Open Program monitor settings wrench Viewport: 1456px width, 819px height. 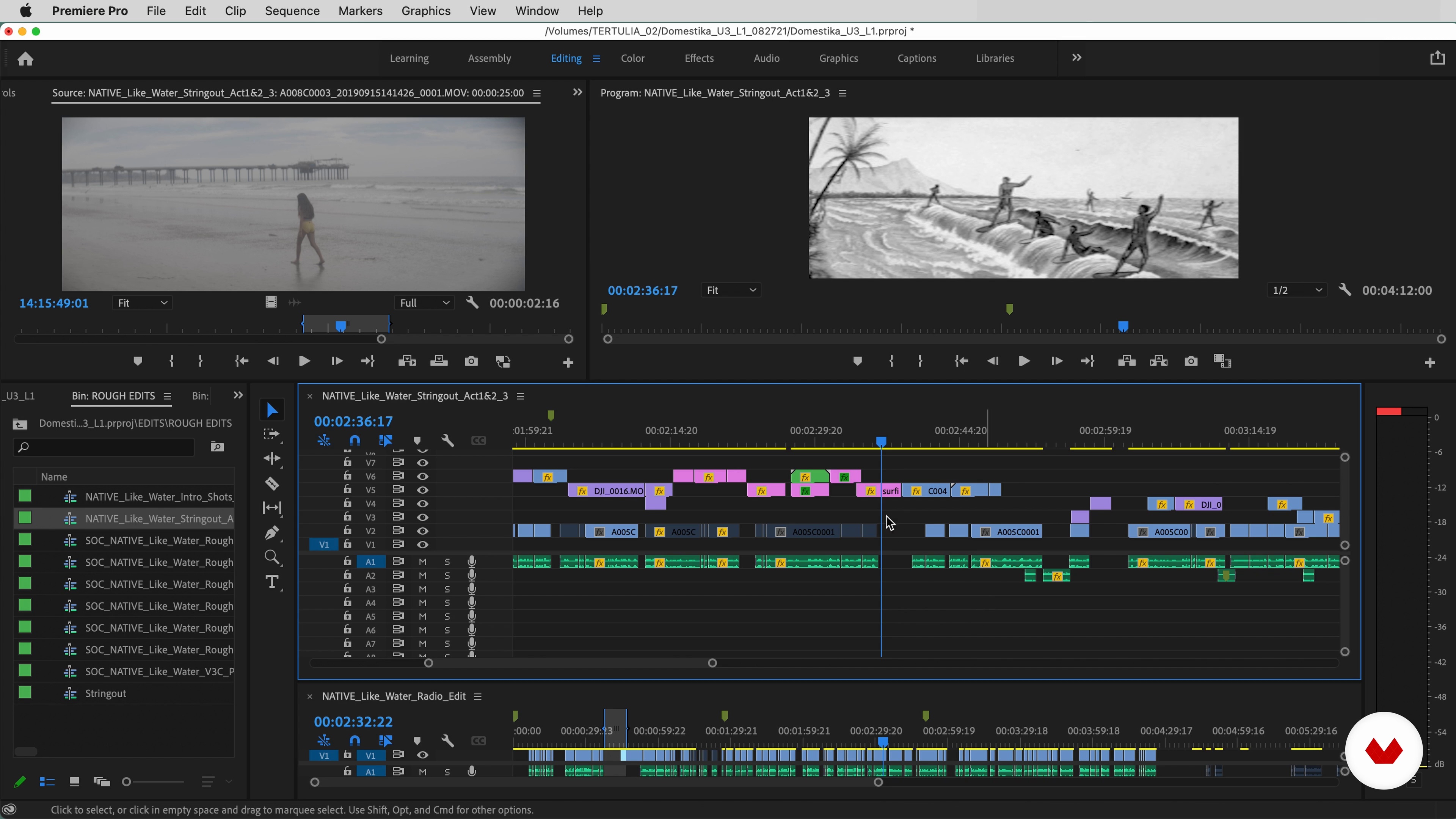[x=1345, y=290]
